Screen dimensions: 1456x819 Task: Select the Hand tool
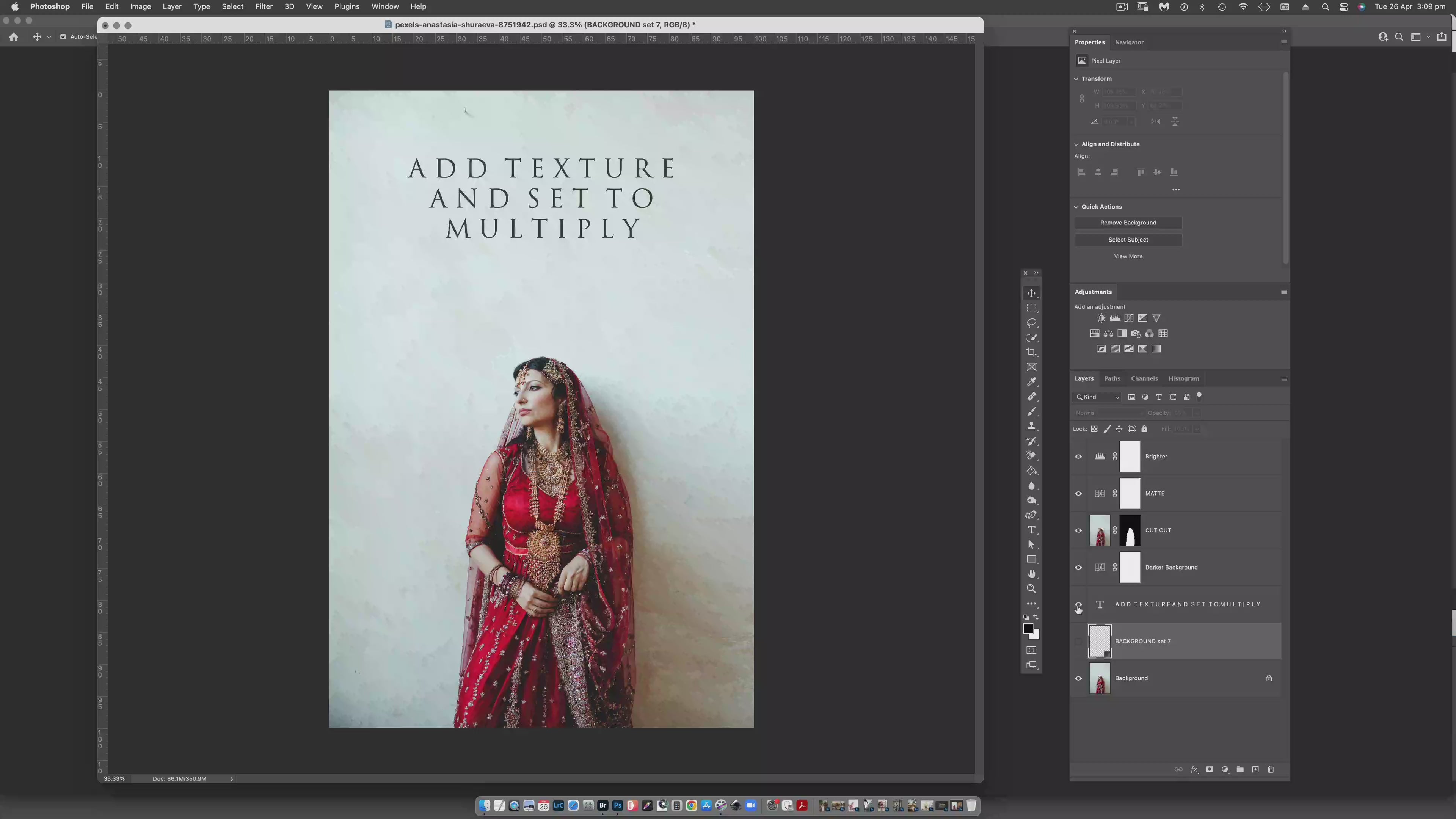click(1031, 574)
